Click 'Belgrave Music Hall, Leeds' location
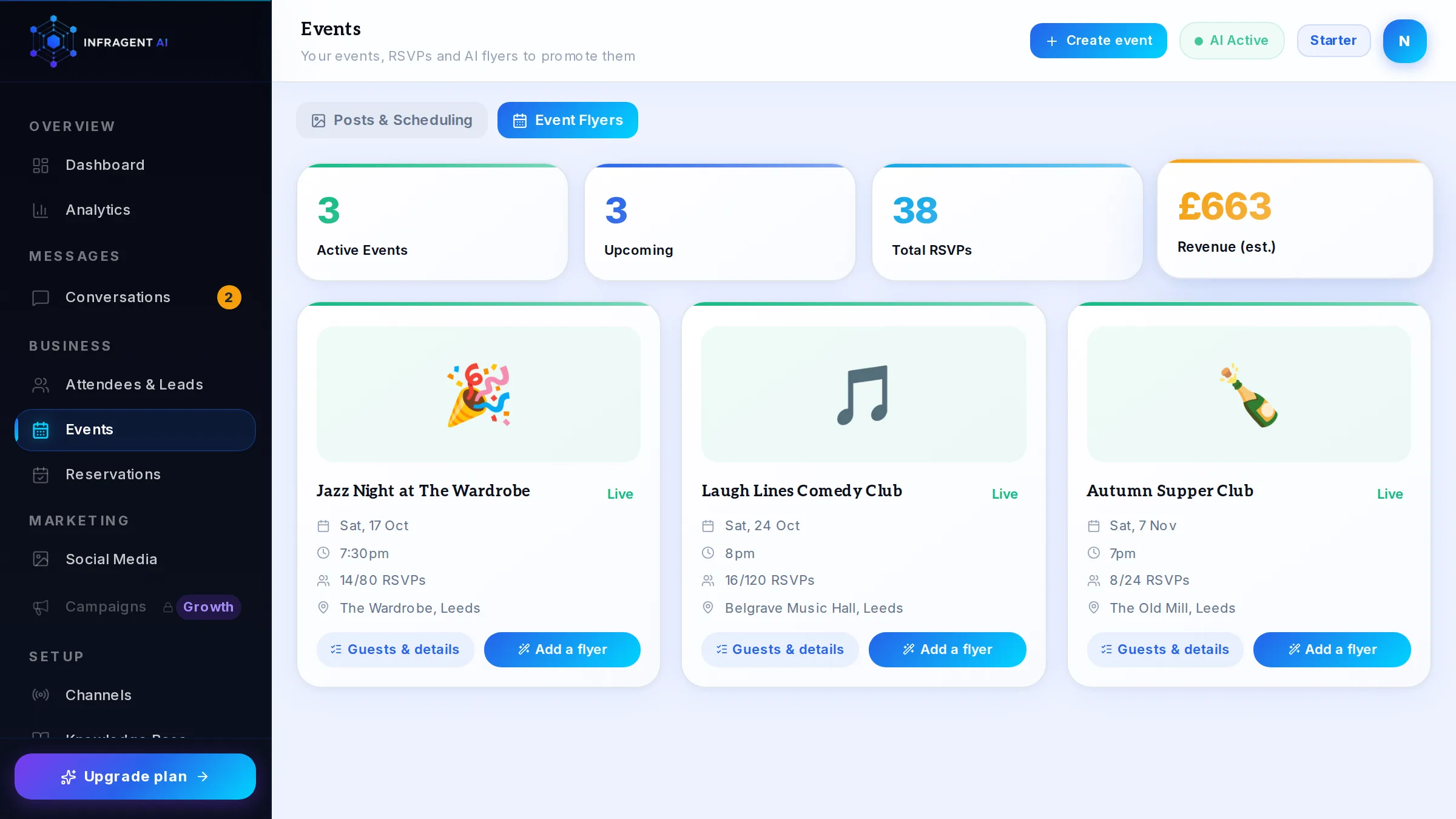Image resolution: width=1456 pixels, height=819 pixels. click(x=814, y=608)
